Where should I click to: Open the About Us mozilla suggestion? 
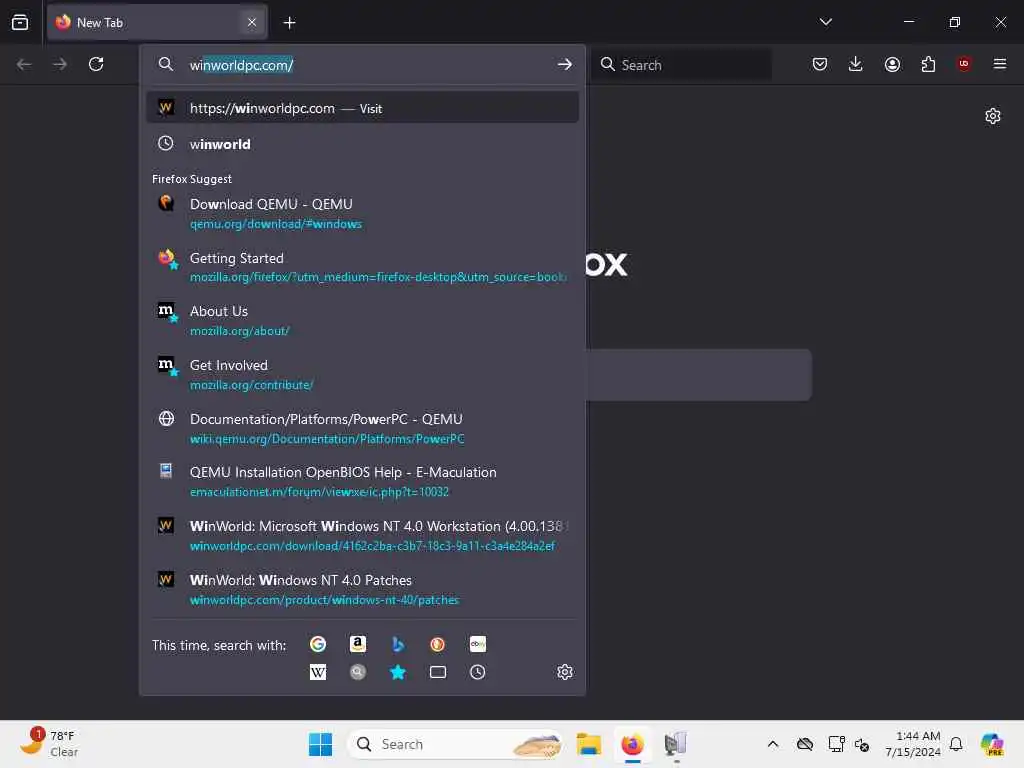click(x=362, y=321)
